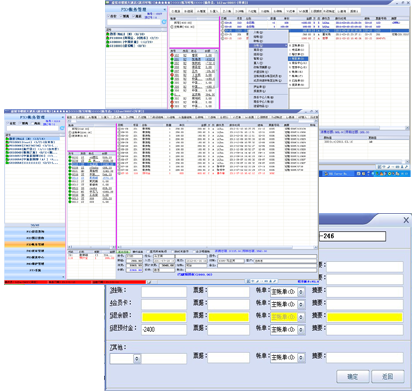Click the round blue refresh icon in the top window's sidebar

(164, 22)
